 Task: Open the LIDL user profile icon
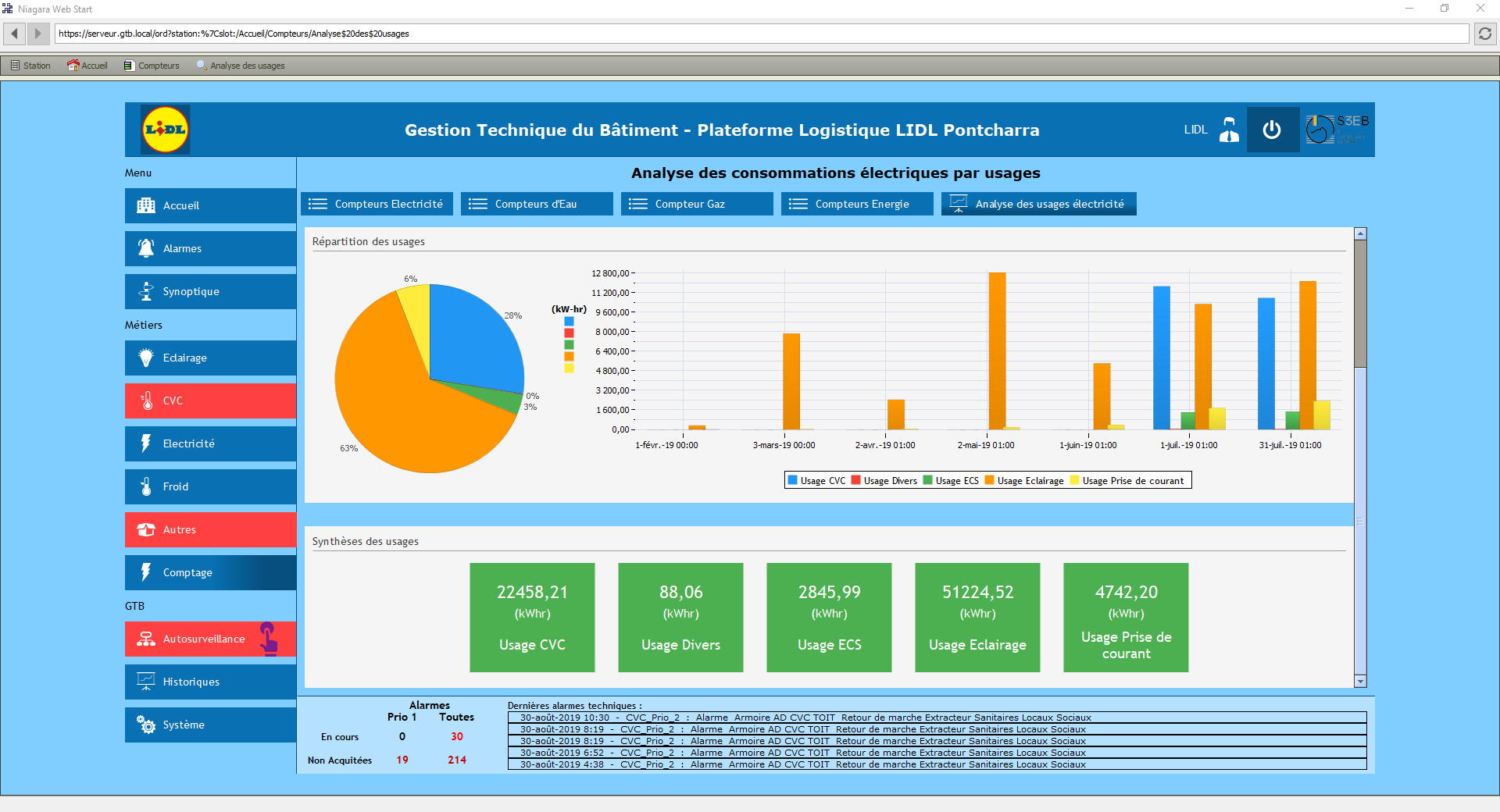[1229, 130]
